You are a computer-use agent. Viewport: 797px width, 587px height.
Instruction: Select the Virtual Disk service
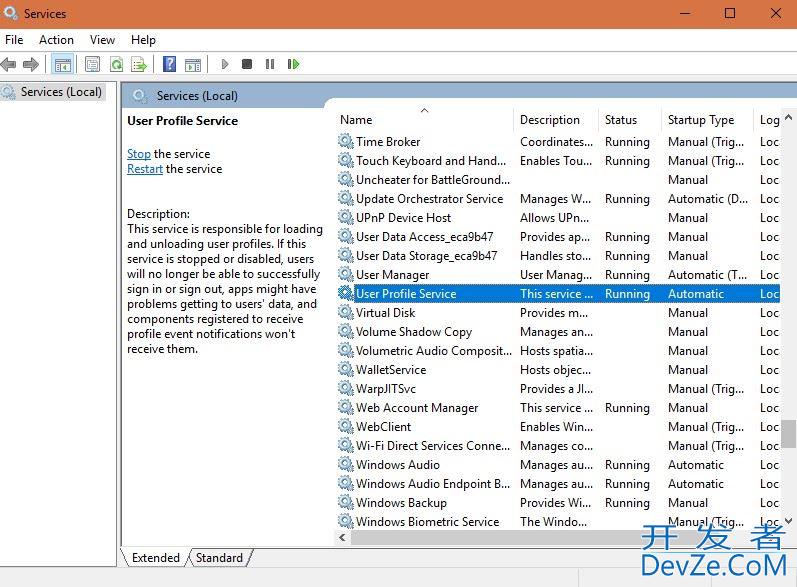pyautogui.click(x=558, y=313)
